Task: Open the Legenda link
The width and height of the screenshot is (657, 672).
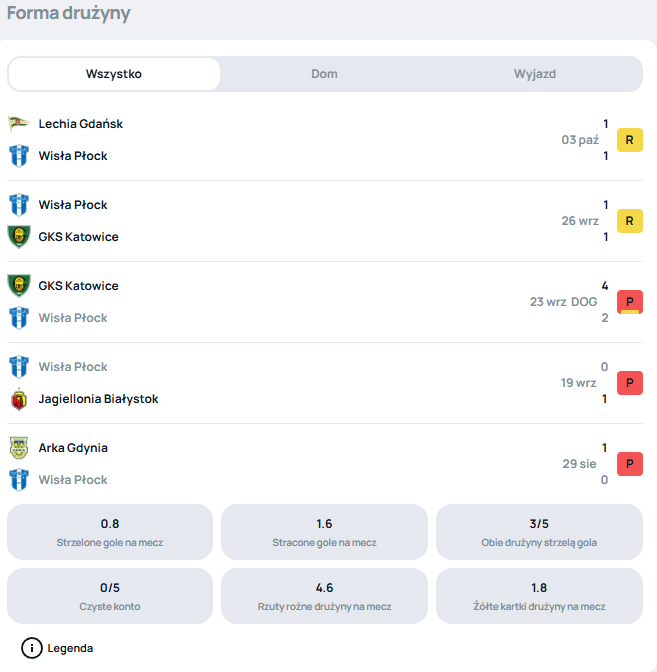Action: [70, 648]
